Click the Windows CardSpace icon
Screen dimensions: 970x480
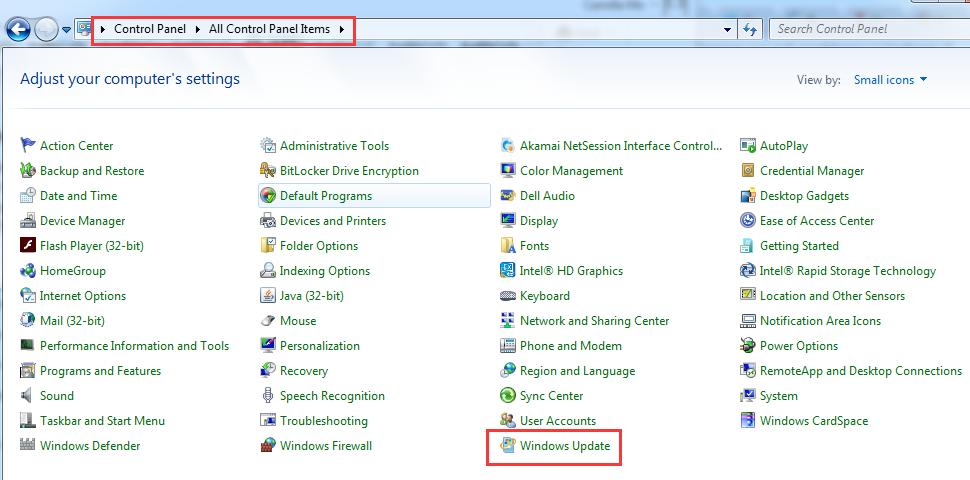[748, 421]
